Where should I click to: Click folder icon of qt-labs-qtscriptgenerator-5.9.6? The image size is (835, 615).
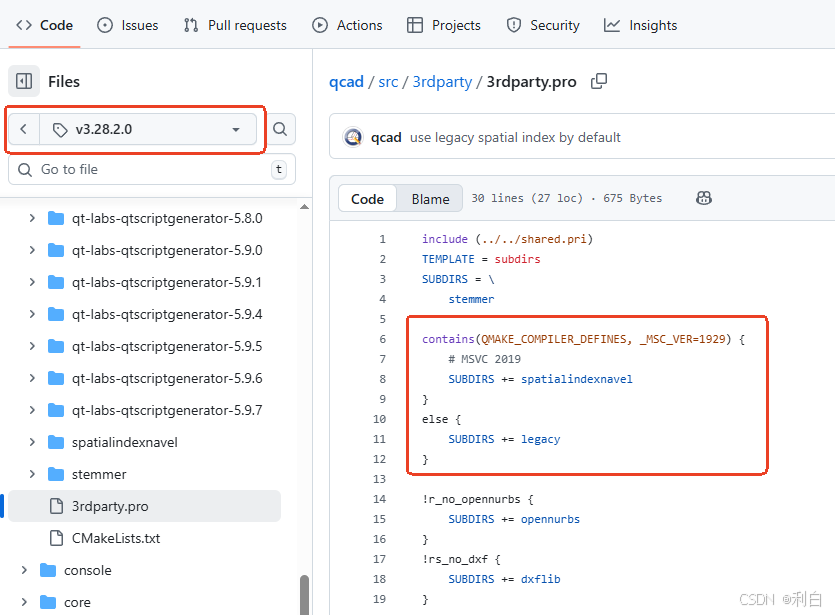[56, 378]
